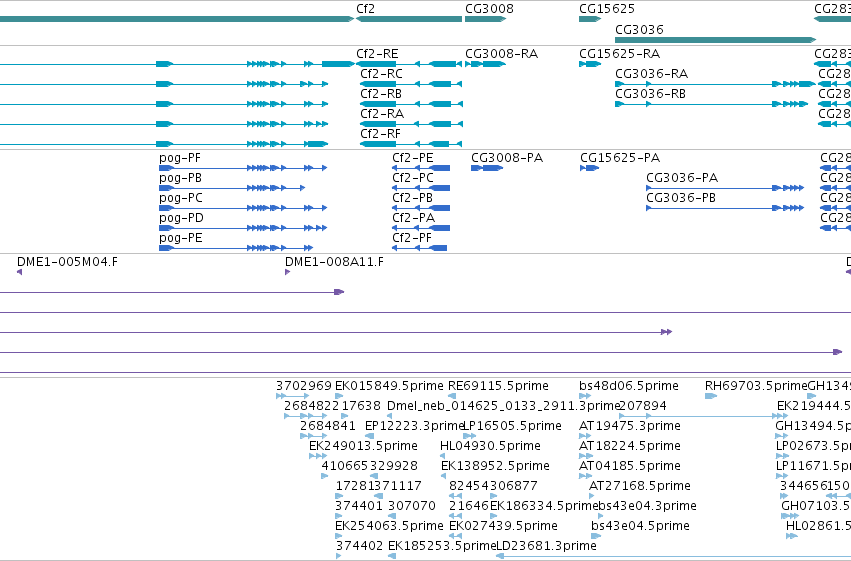Click the bs43e04.3prime EST label

(647, 506)
